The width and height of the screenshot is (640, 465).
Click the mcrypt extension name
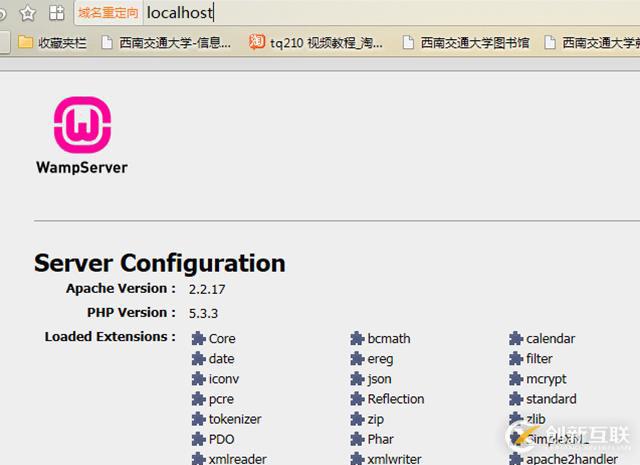click(546, 379)
